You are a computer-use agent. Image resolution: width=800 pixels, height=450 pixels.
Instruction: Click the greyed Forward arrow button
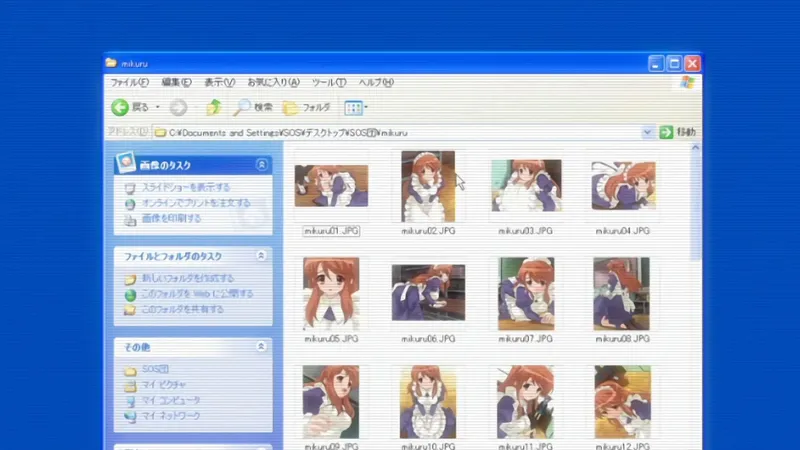click(178, 107)
